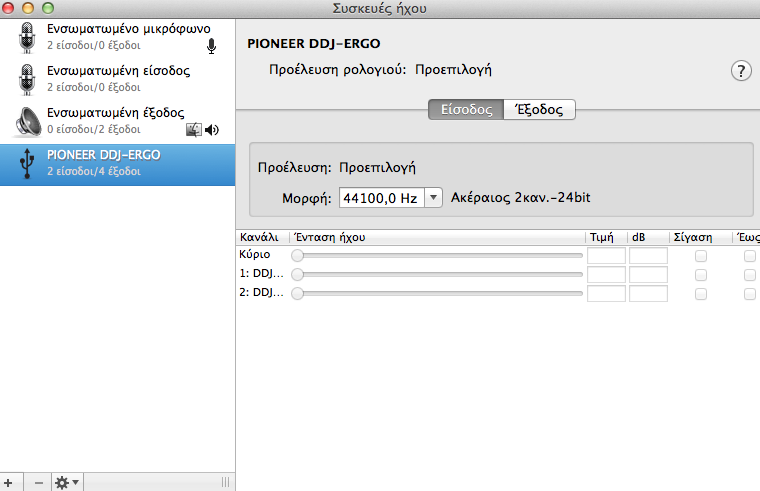Screen dimensions: 760x491
Task: Select Ενσωματωμένη είσοδος in device list
Action: pos(117,79)
